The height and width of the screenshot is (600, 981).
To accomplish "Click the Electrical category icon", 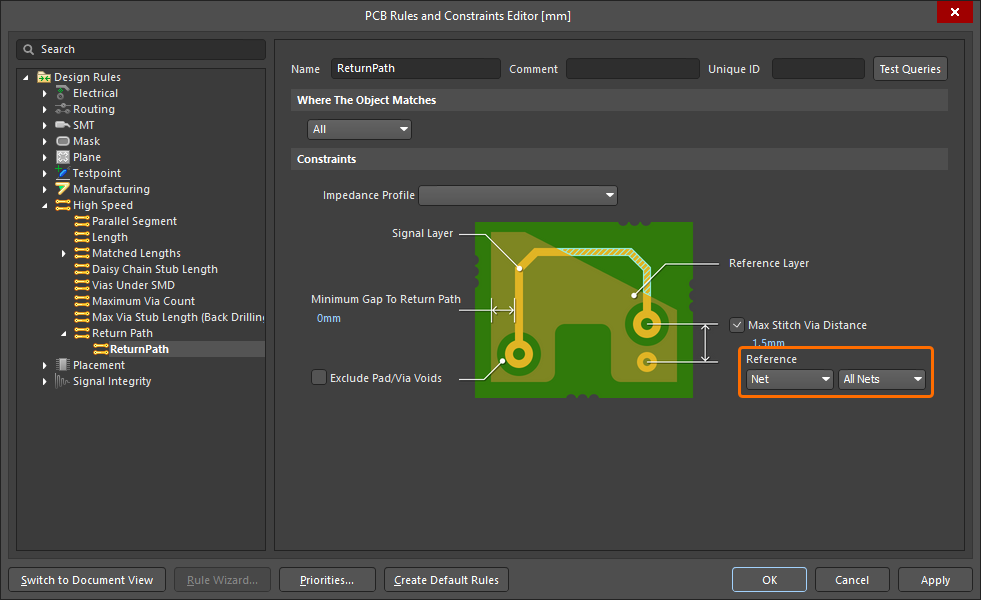I will coord(63,93).
